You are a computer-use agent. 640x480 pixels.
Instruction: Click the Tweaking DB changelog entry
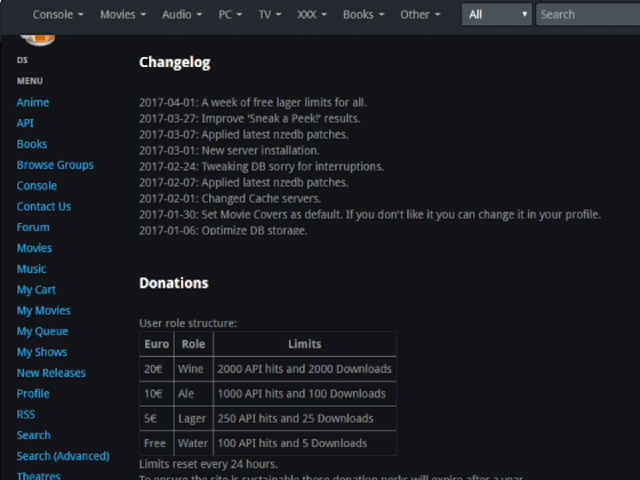point(262,167)
